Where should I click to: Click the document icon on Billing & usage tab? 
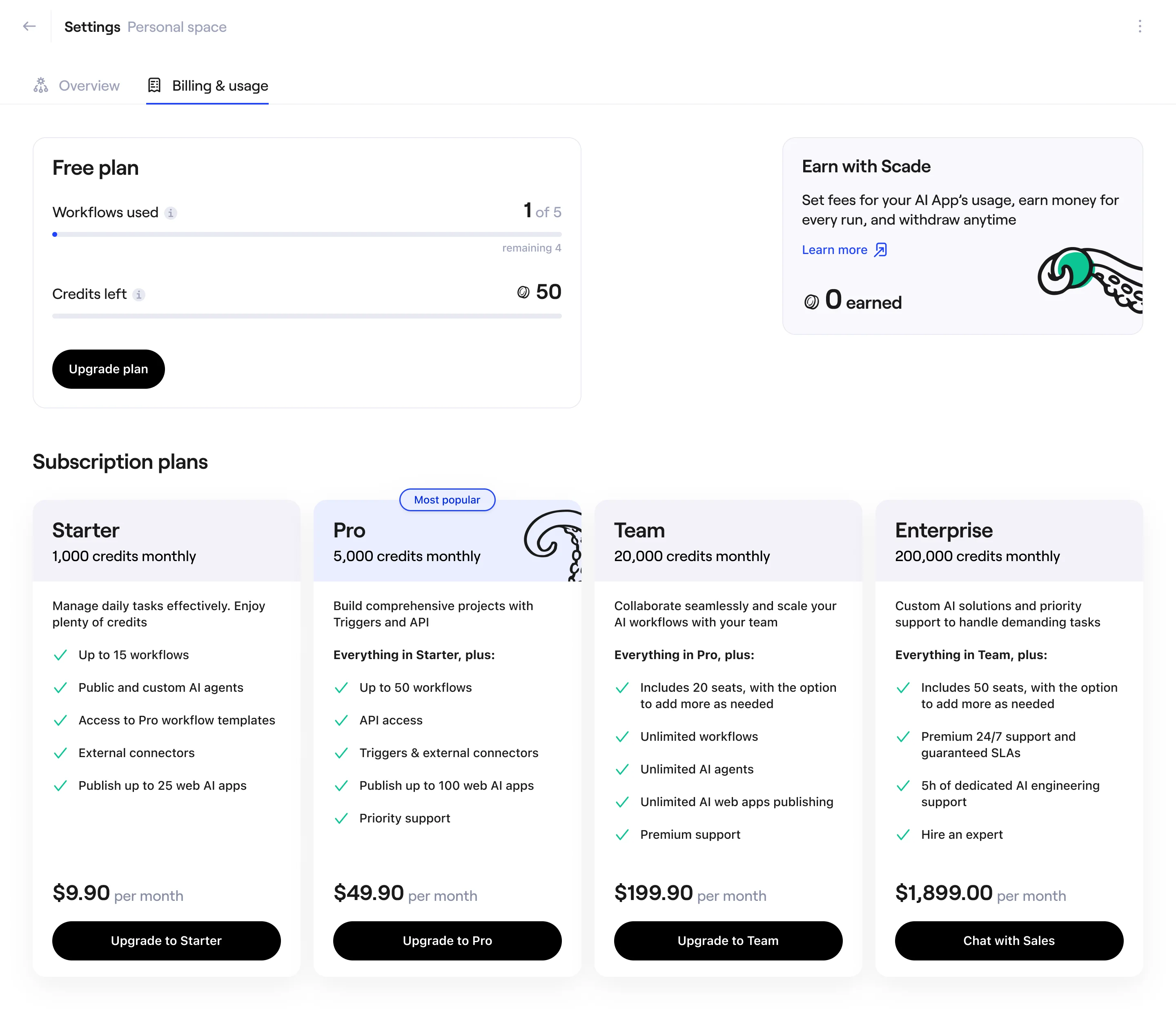tap(154, 85)
